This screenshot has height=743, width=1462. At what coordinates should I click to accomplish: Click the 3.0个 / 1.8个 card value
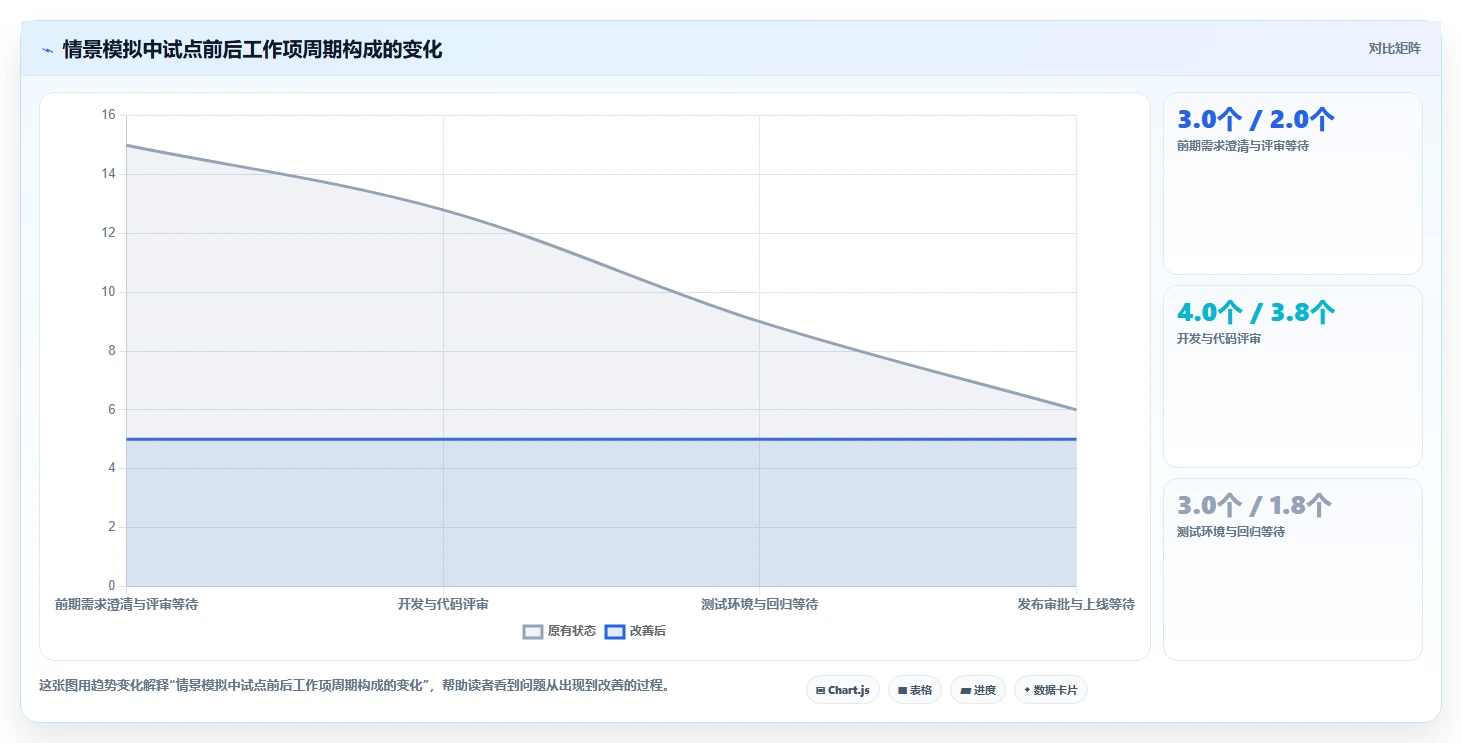[x=1254, y=506]
